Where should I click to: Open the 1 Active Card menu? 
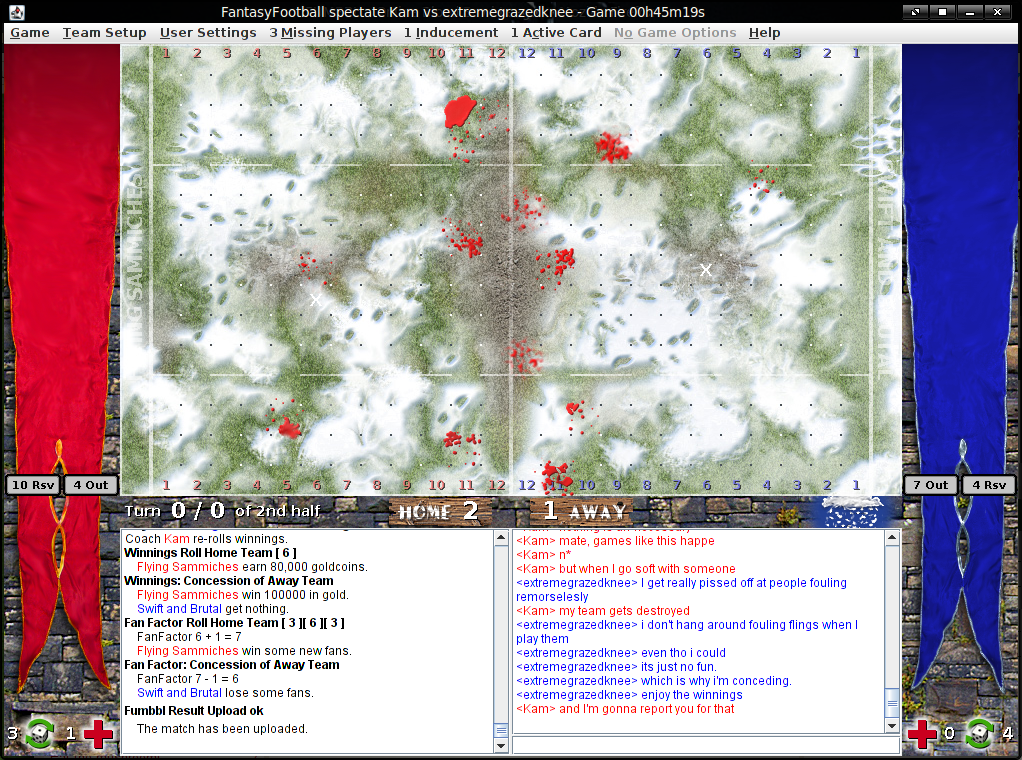click(556, 33)
